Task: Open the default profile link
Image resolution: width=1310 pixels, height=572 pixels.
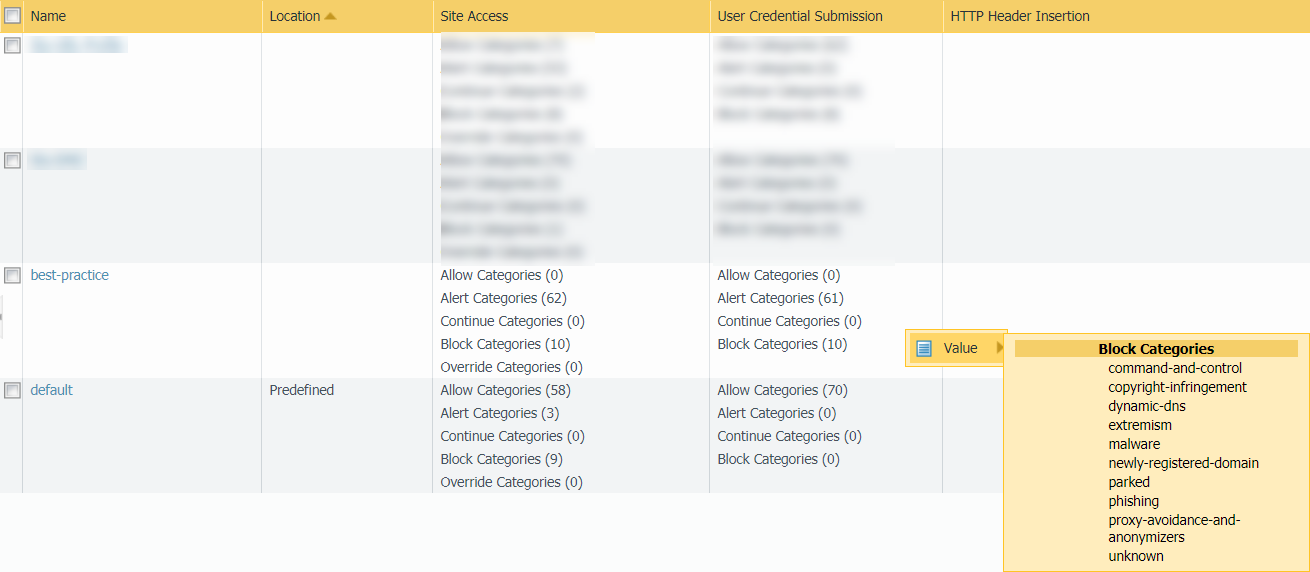Action: [52, 390]
